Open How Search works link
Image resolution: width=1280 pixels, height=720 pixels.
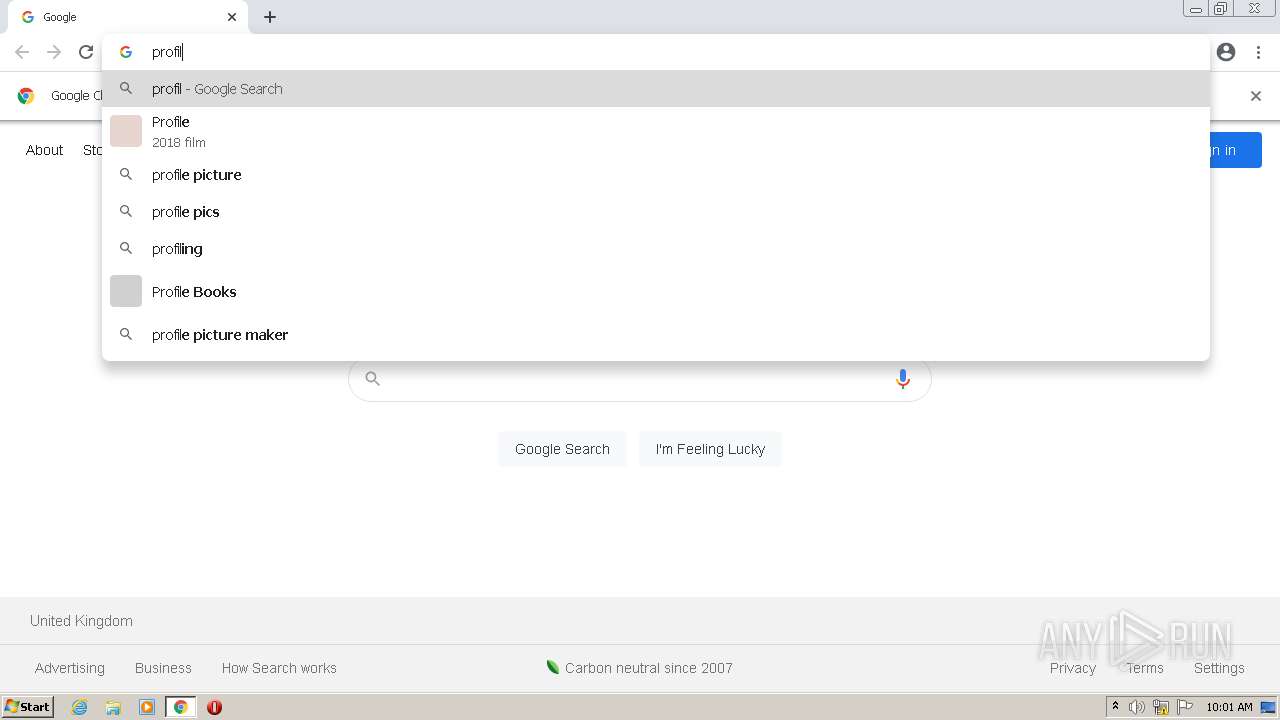coord(279,668)
